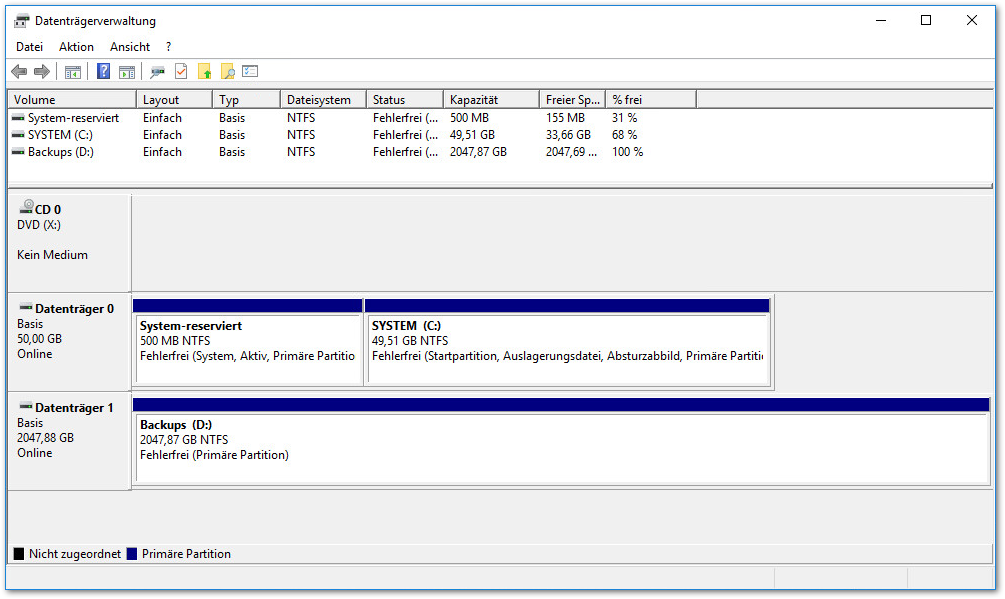The height and width of the screenshot is (599, 1005).
Task: Open help via the blue question mark icon
Action: coord(103,72)
